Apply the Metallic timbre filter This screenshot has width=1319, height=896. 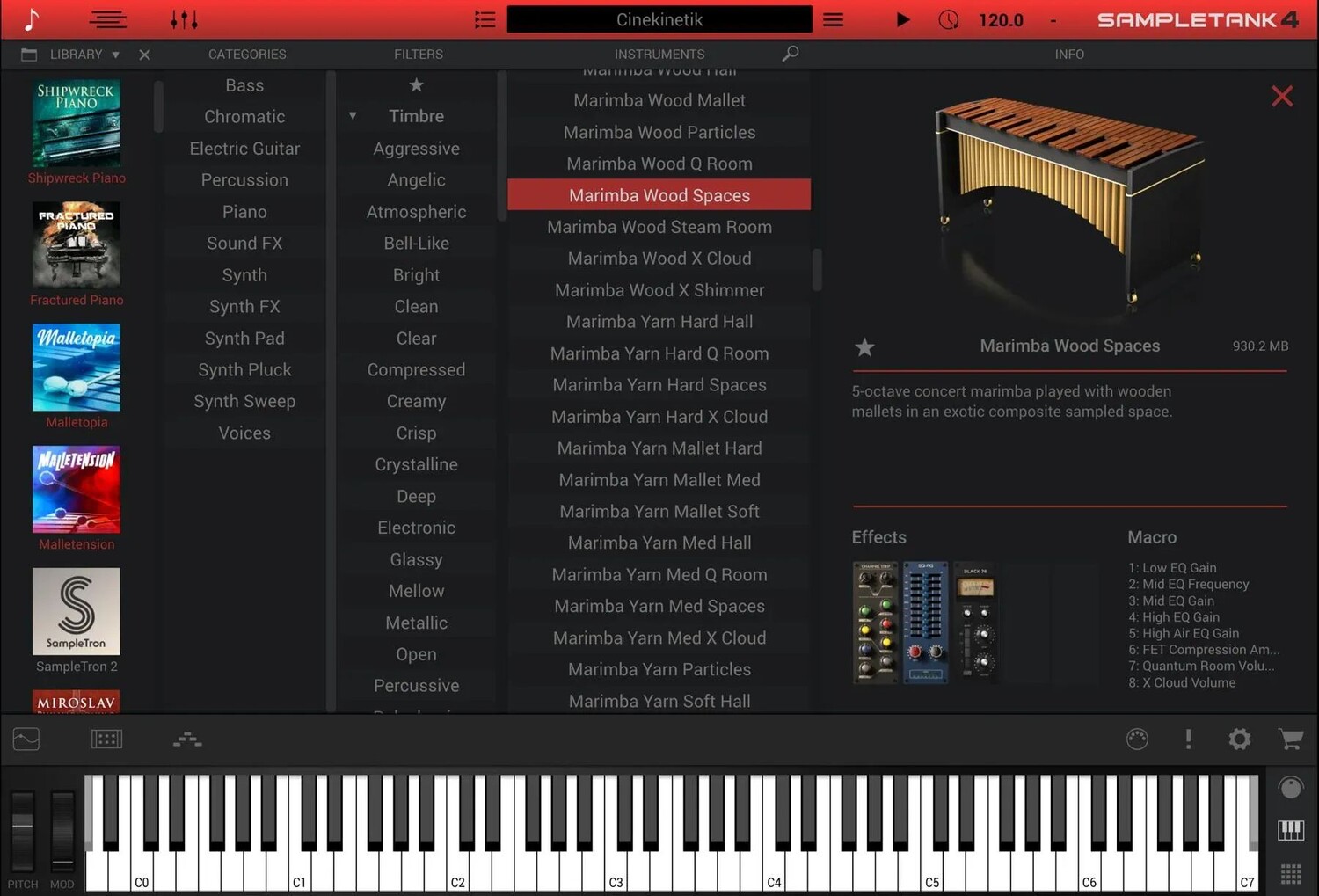pos(416,623)
